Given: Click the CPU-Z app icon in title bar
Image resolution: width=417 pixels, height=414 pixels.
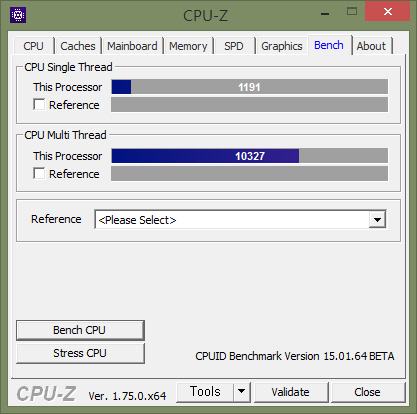Looking at the screenshot, I should click(x=18, y=15).
